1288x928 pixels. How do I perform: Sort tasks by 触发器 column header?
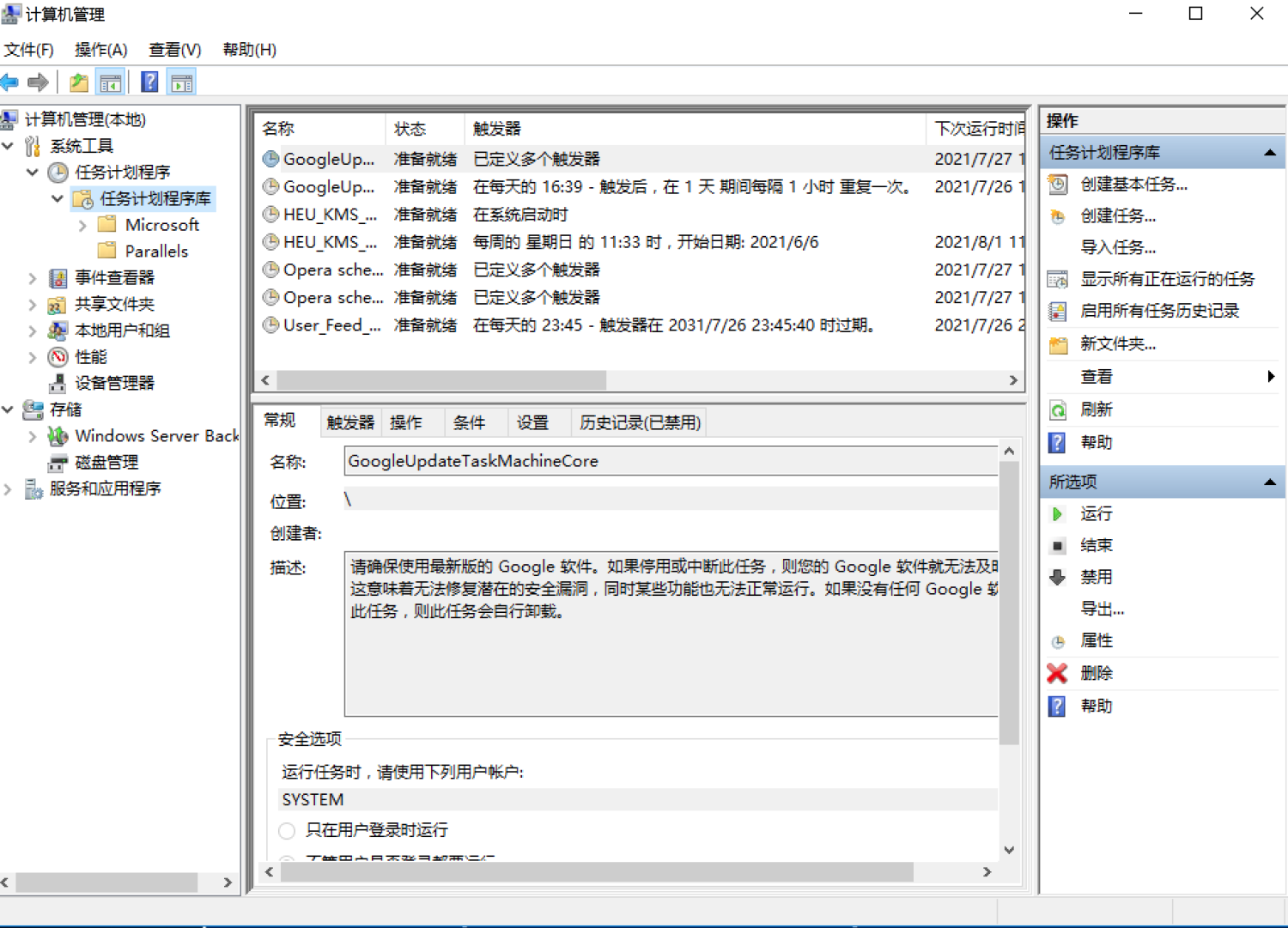pos(695,129)
